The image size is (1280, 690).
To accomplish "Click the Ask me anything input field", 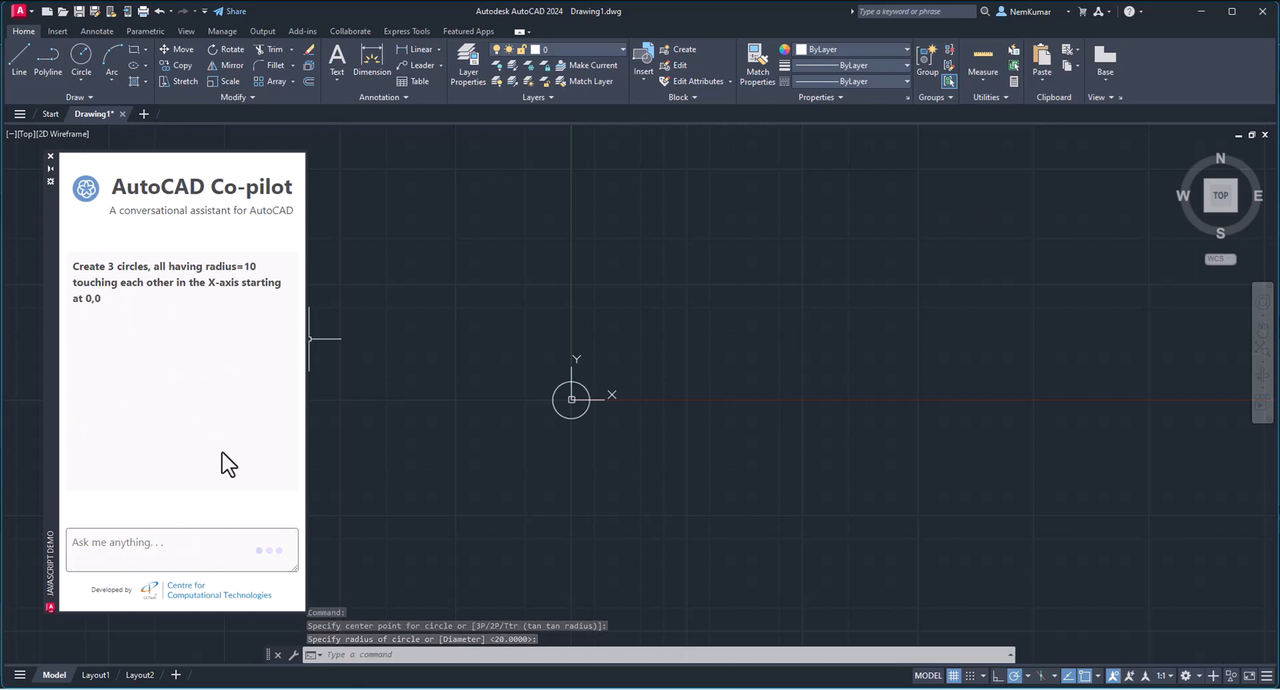I will 182,550.
